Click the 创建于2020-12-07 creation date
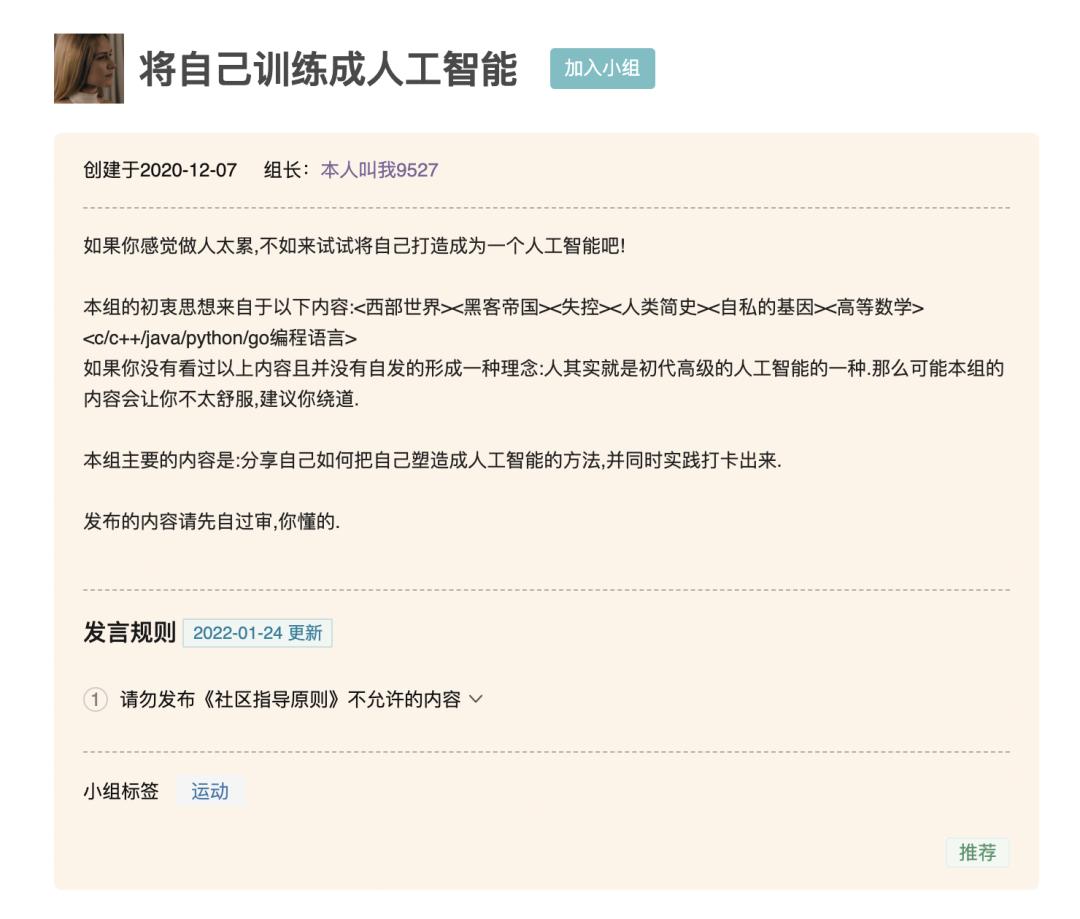This screenshot has width=1080, height=919. click(160, 170)
